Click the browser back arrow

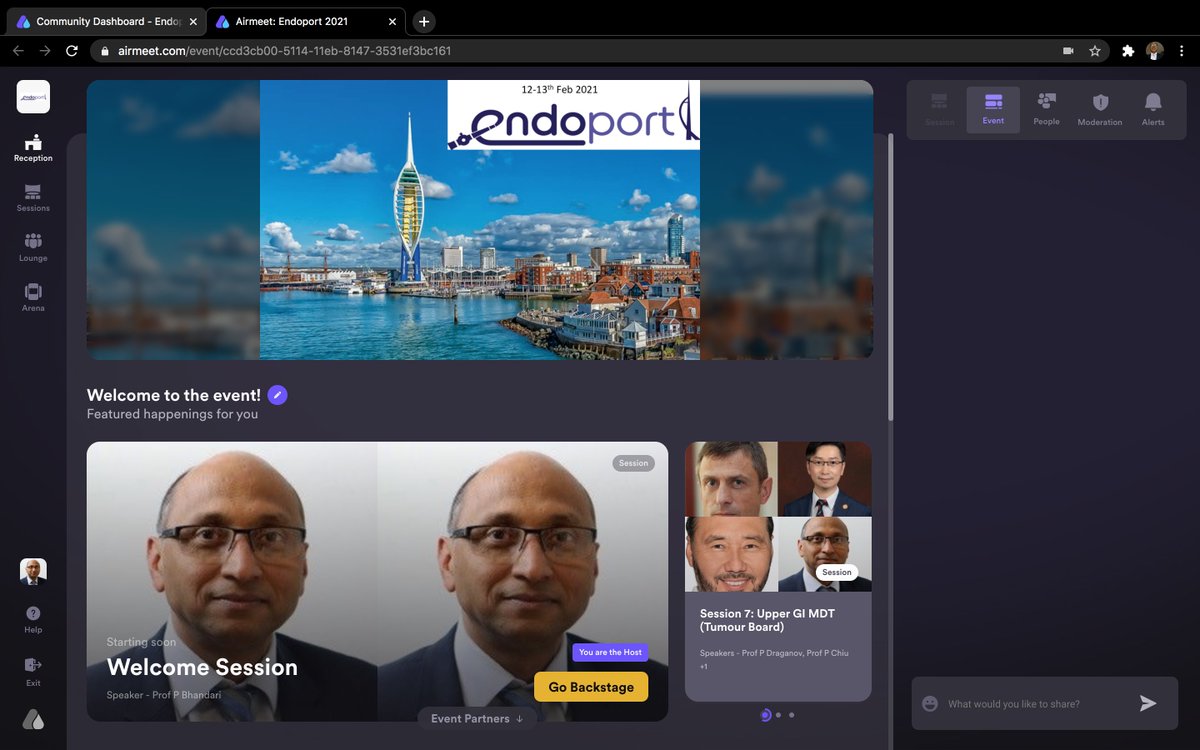coord(18,50)
